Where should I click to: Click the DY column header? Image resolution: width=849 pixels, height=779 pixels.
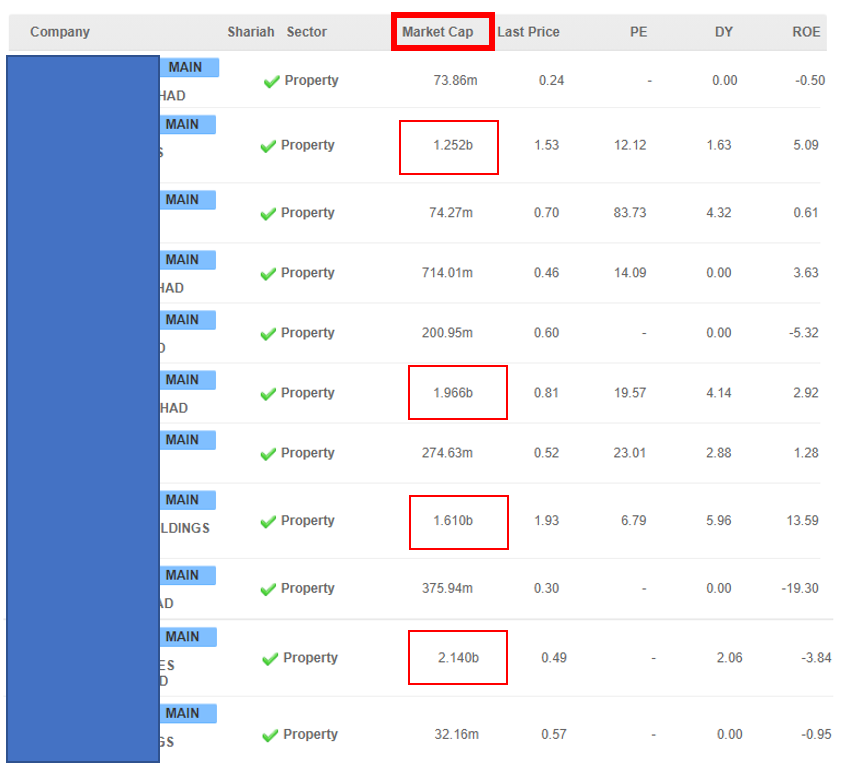723,32
